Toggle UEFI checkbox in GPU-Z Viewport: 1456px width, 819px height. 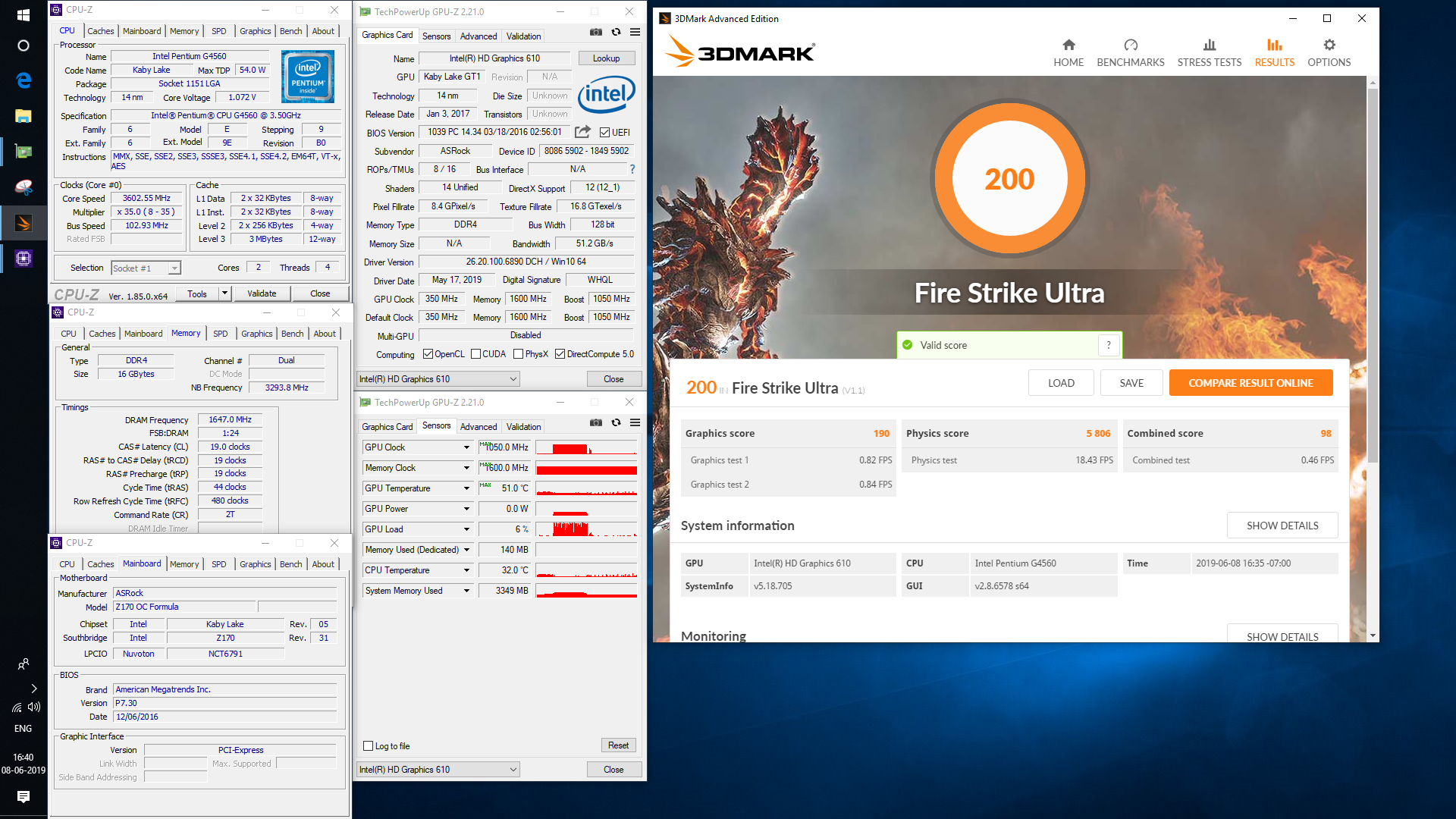click(604, 132)
